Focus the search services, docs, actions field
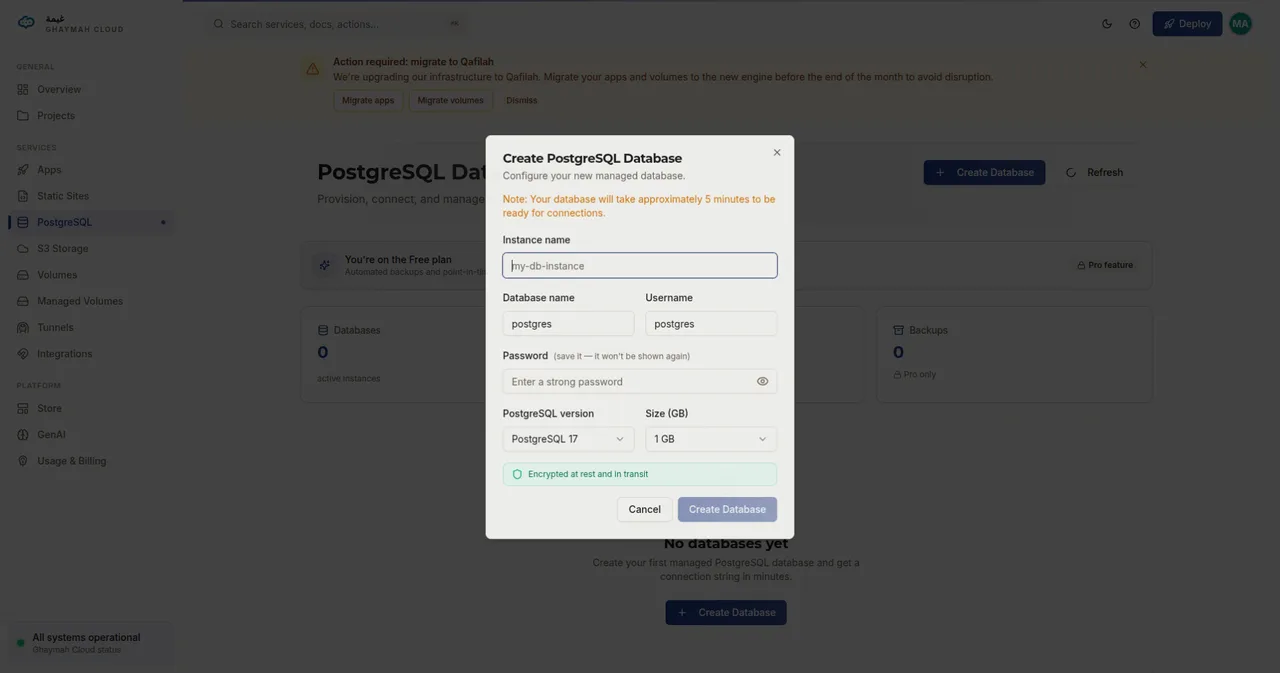The height and width of the screenshot is (673, 1280). click(x=337, y=24)
